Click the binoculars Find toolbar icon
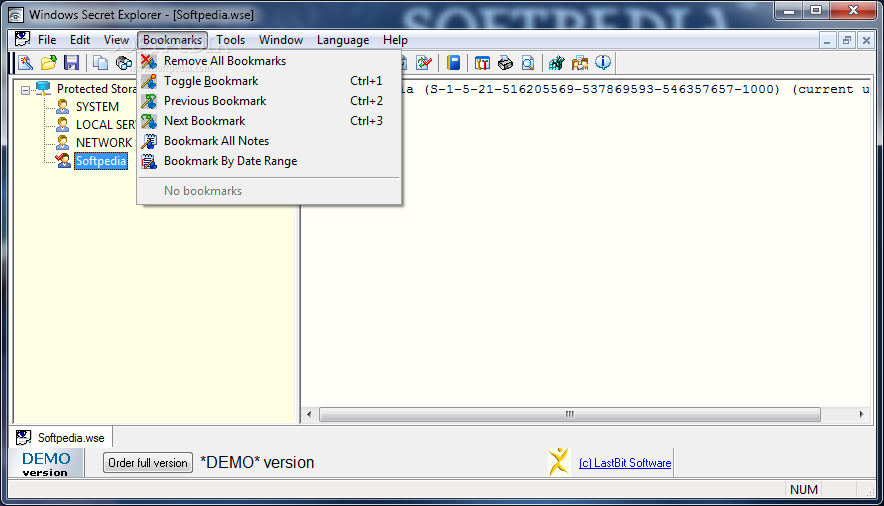Viewport: 884px width, 506px height. click(123, 63)
